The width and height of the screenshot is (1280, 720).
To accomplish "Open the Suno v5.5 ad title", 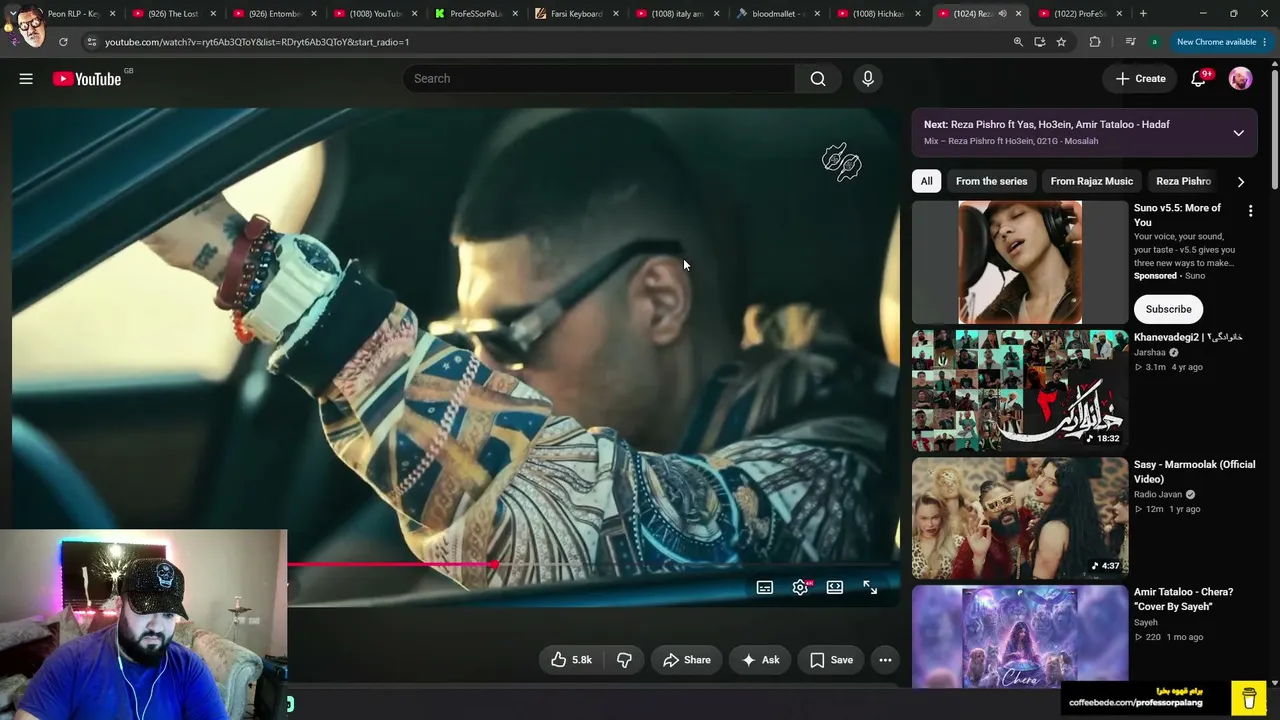I will [1177, 215].
